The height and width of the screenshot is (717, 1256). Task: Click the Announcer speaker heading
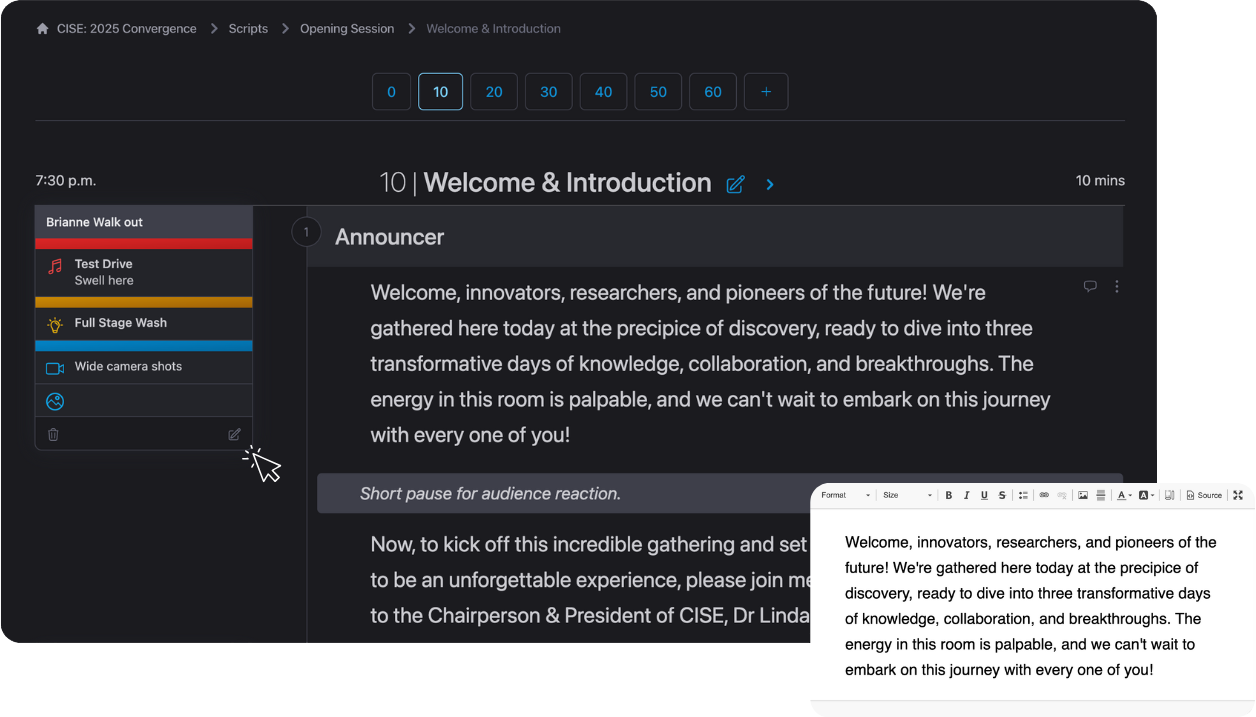390,237
